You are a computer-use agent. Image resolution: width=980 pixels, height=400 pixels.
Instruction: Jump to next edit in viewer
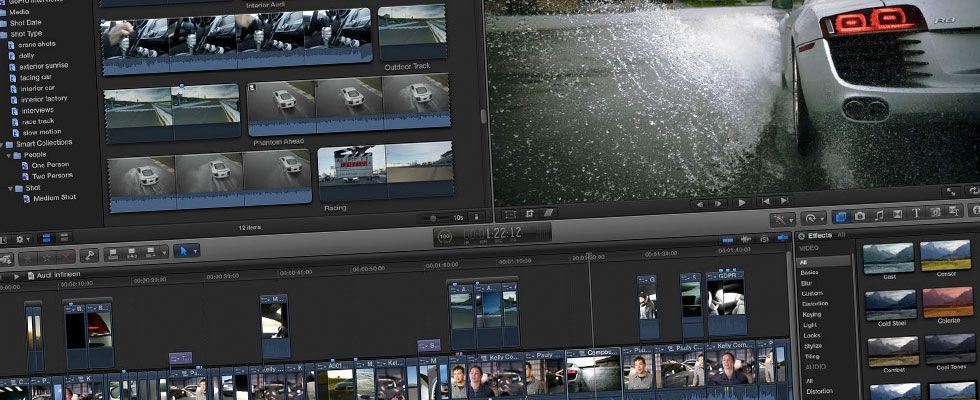782,201
